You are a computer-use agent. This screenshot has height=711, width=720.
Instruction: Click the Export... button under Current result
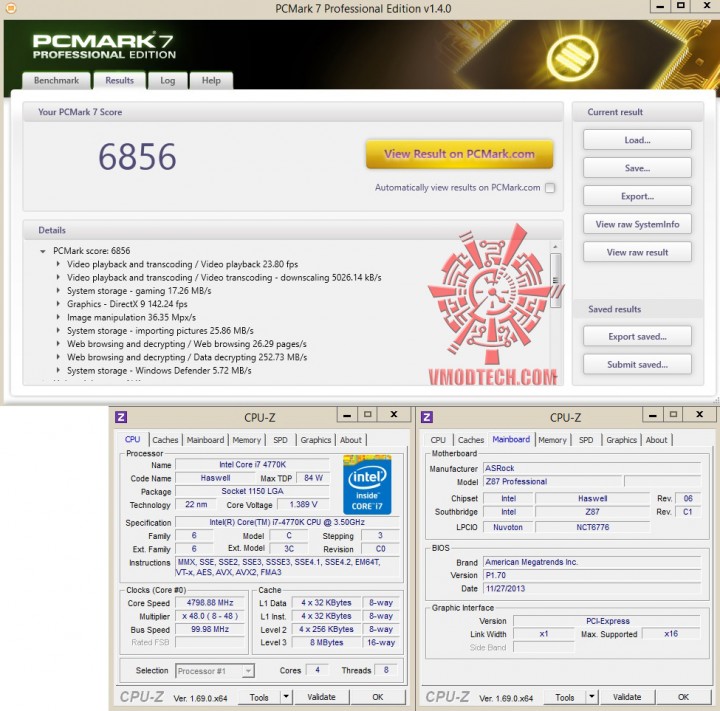(637, 196)
